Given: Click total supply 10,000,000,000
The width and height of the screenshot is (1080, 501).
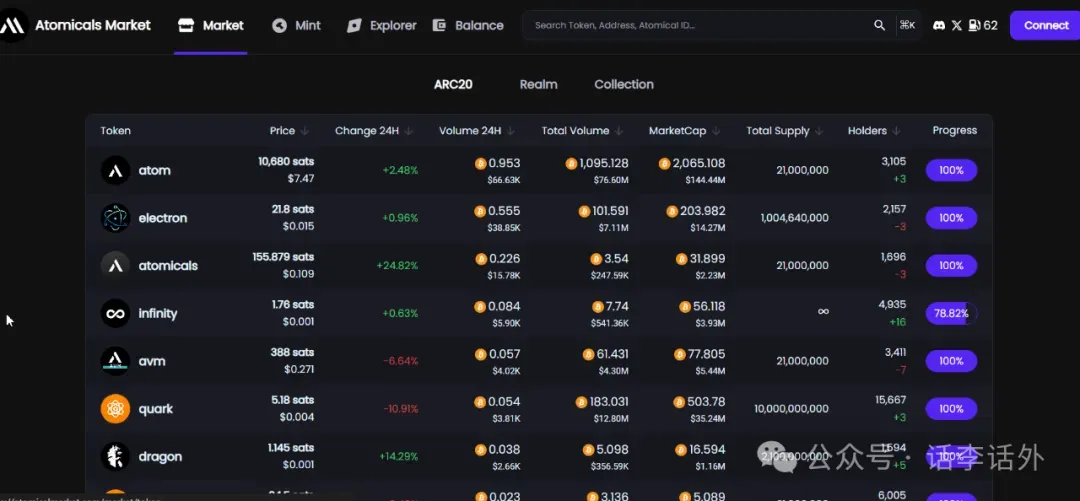Looking at the screenshot, I should pyautogui.click(x=791, y=409).
